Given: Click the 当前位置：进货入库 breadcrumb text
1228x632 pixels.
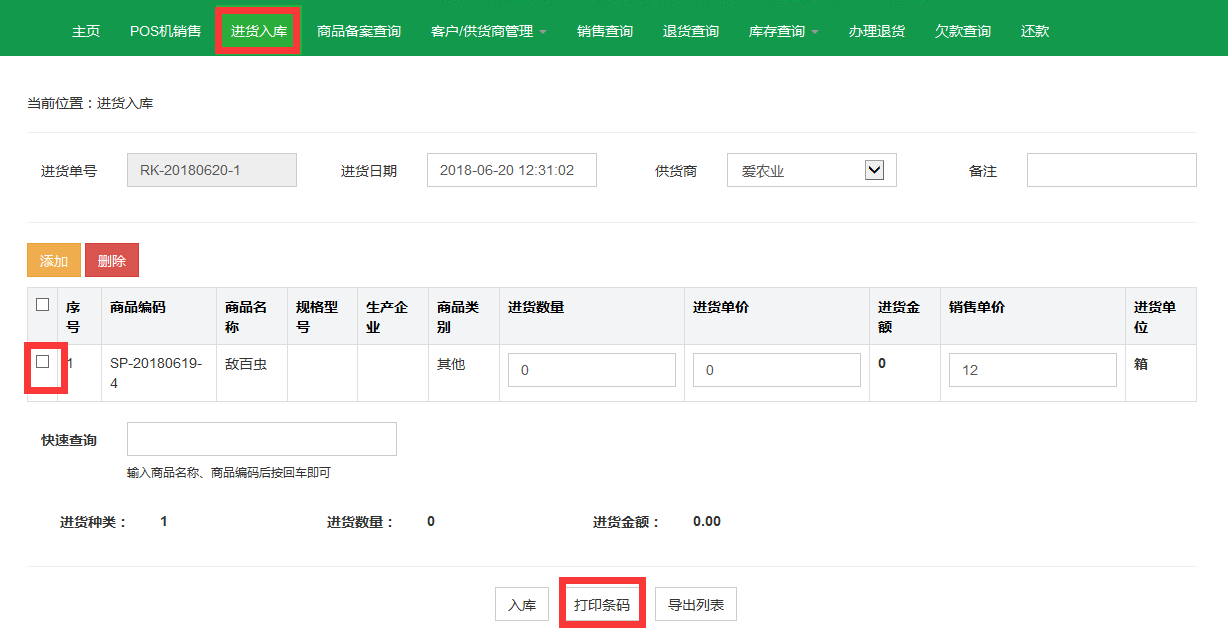Looking at the screenshot, I should (90, 103).
